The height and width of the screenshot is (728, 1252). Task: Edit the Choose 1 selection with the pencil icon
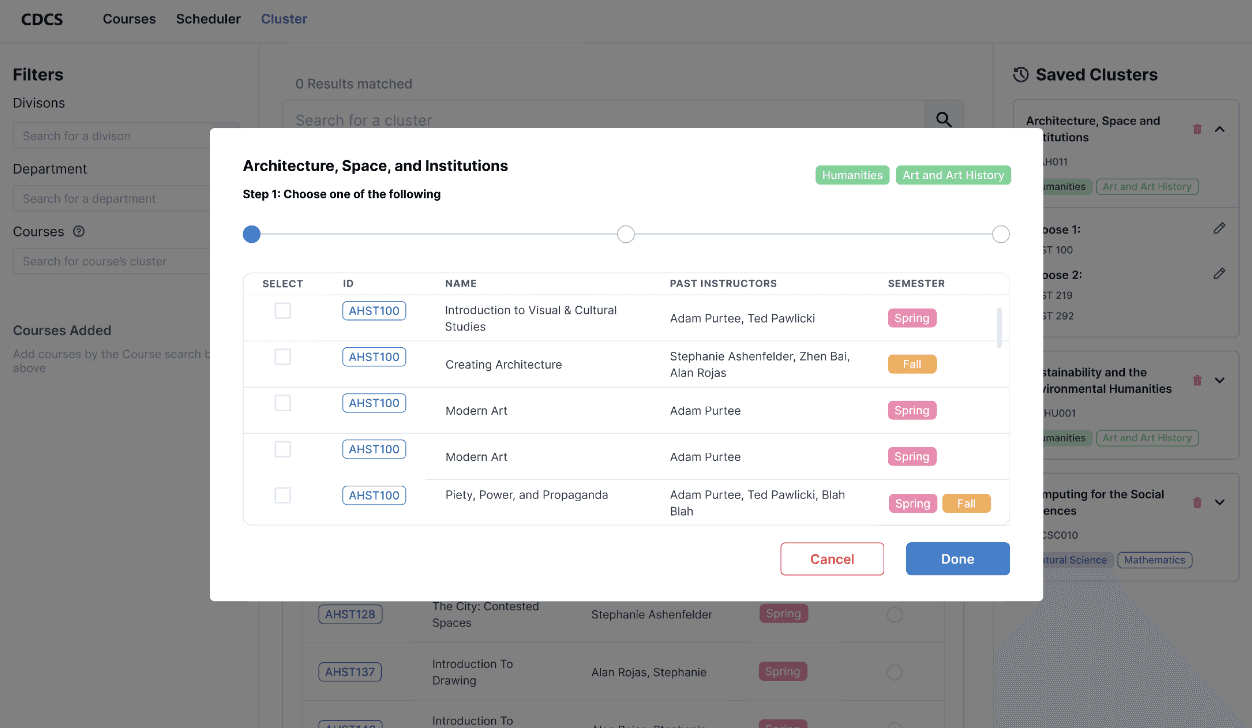point(1219,229)
